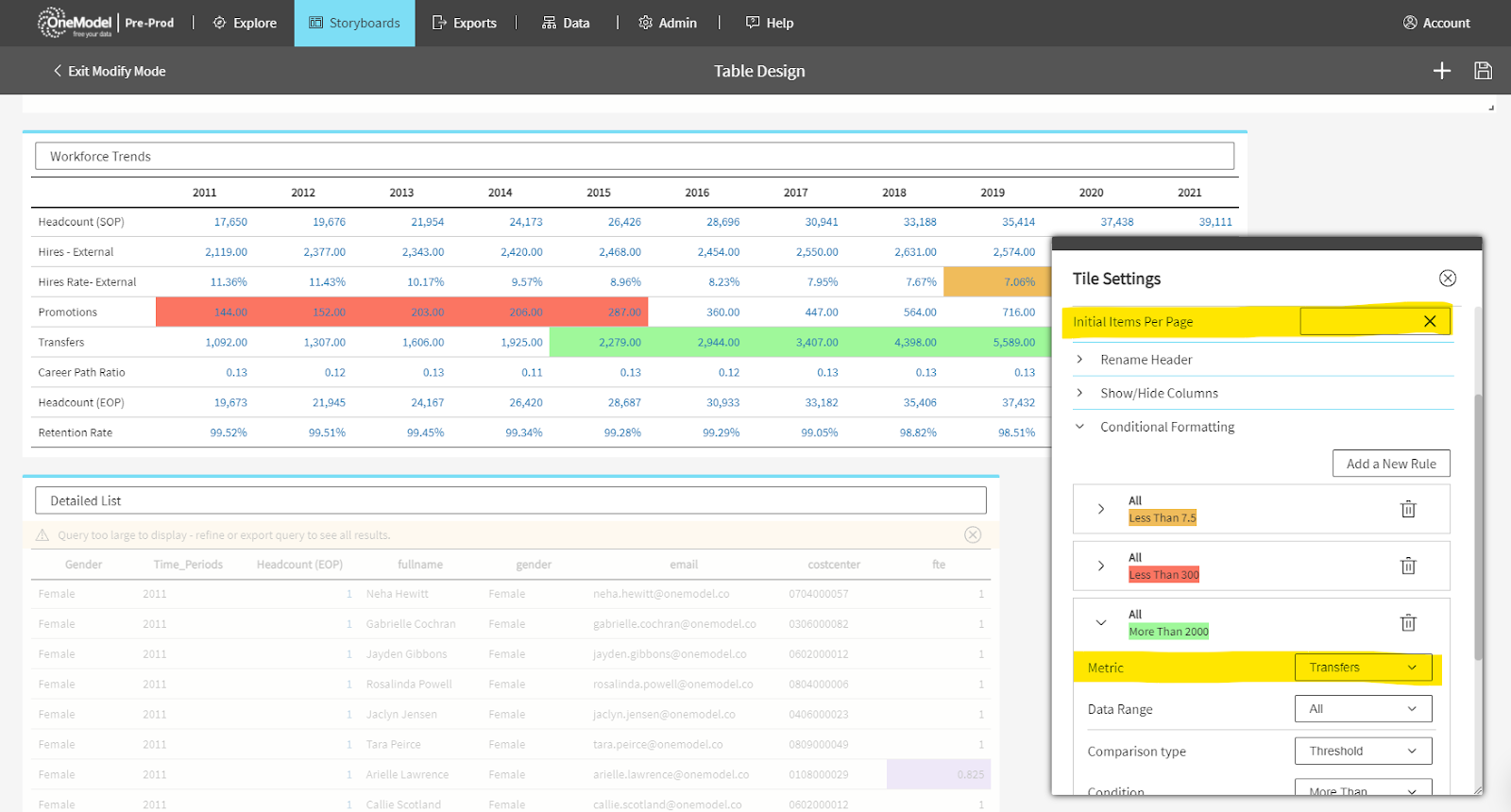
Task: Open the Metric dropdown showing Transfers
Action: (x=1363, y=668)
